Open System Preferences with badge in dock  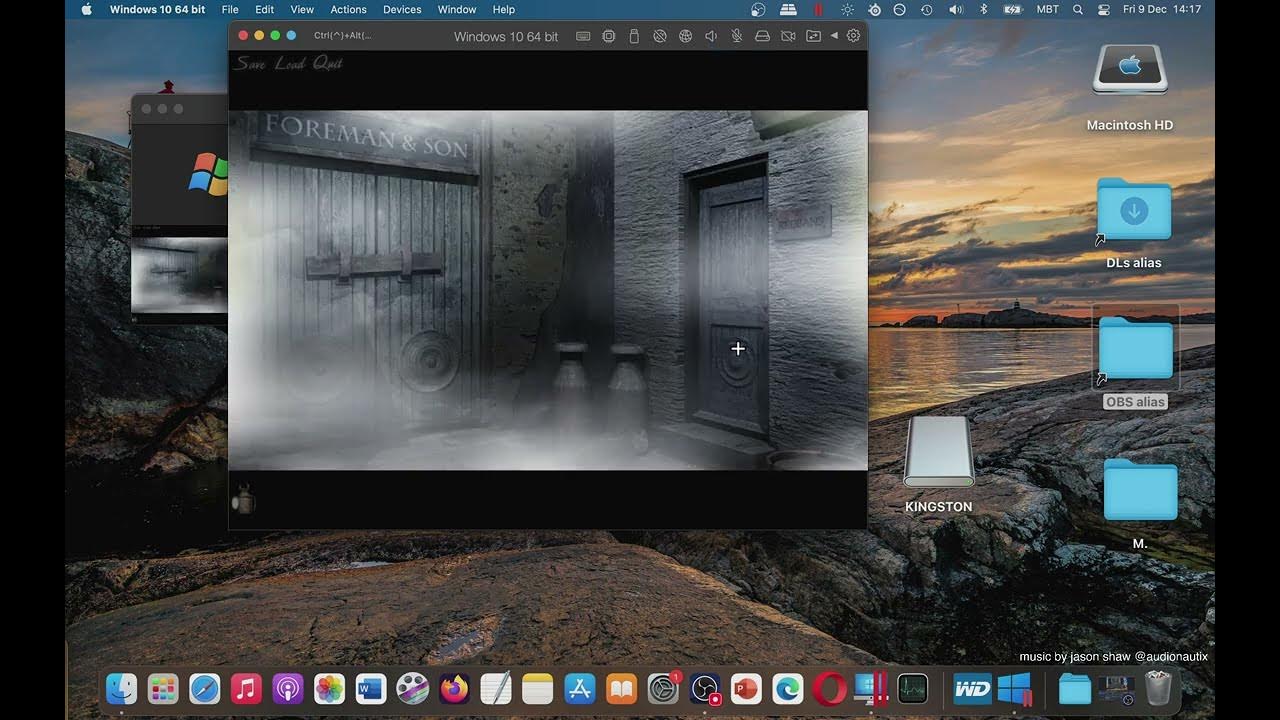pos(663,688)
